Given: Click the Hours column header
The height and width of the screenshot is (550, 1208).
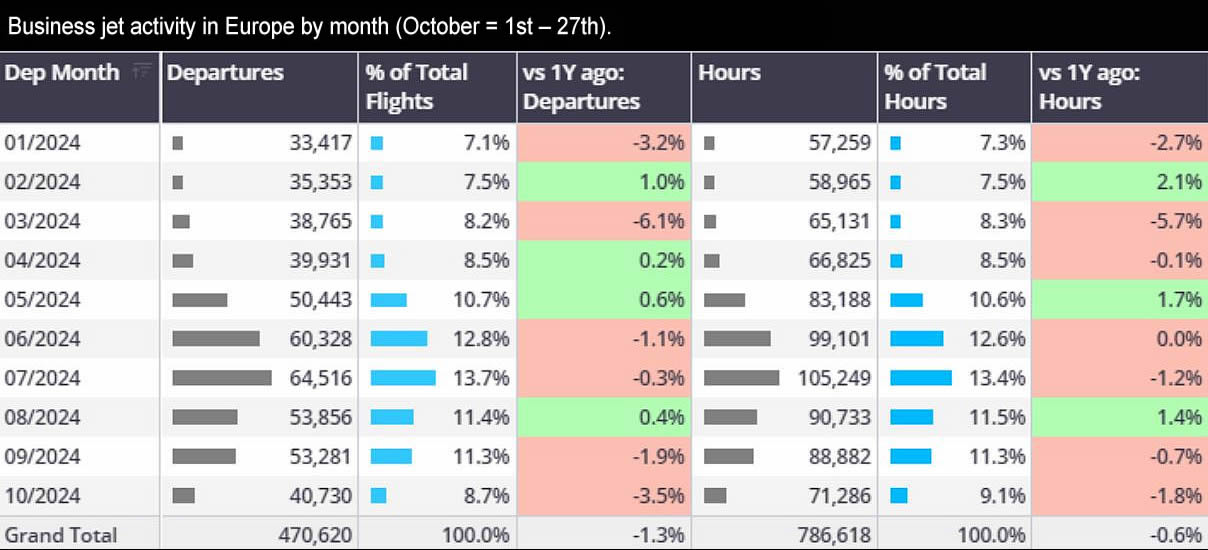Looking at the screenshot, I should point(729,72).
